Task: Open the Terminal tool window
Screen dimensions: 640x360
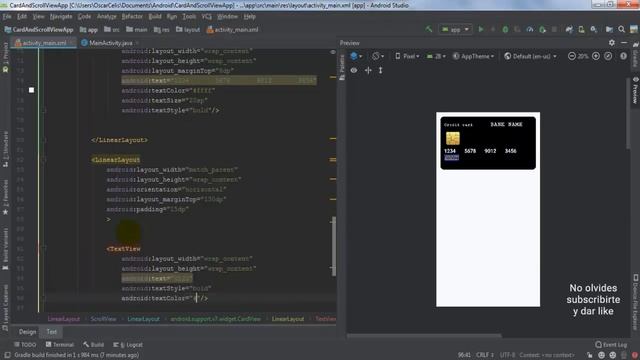Action: tap(60, 344)
